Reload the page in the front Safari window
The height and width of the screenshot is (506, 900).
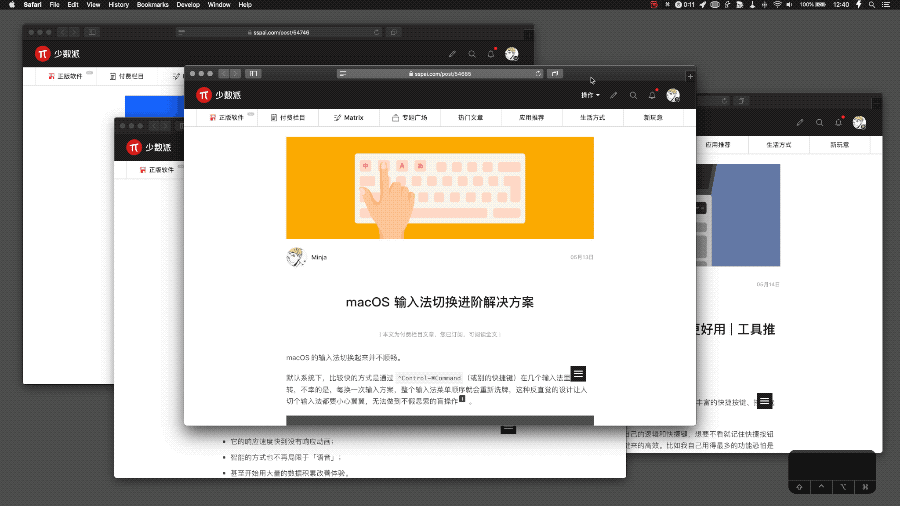pos(538,74)
